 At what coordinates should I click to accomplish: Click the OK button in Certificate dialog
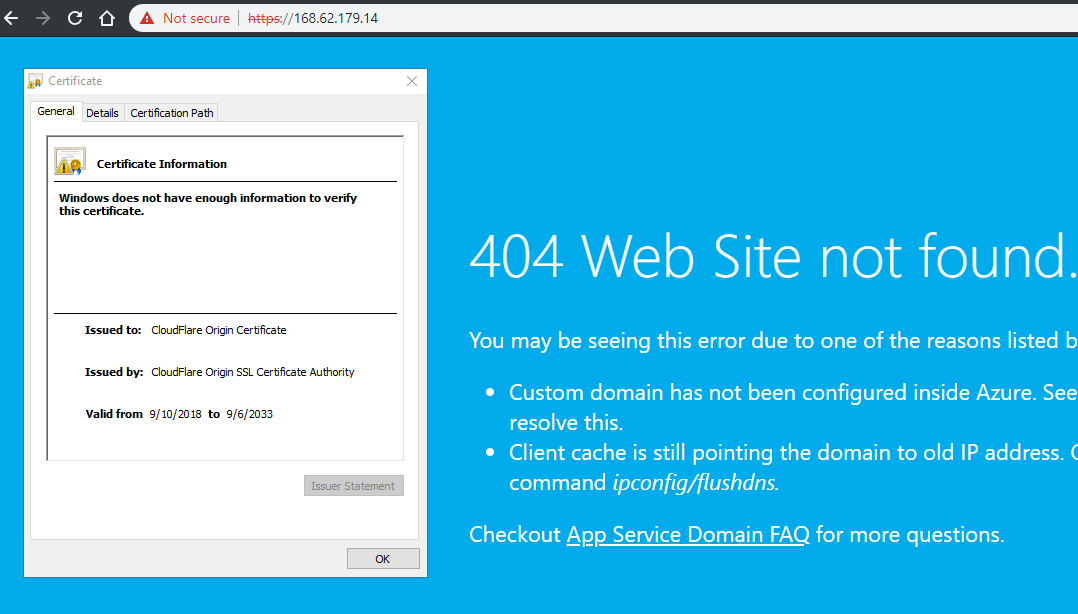click(x=383, y=559)
